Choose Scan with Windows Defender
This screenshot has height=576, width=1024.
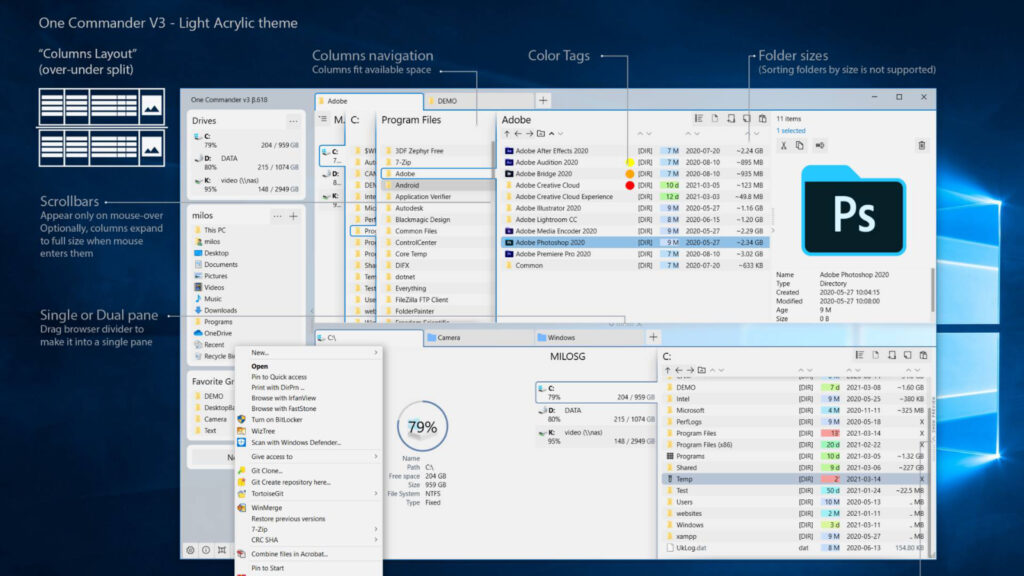[x=296, y=443]
